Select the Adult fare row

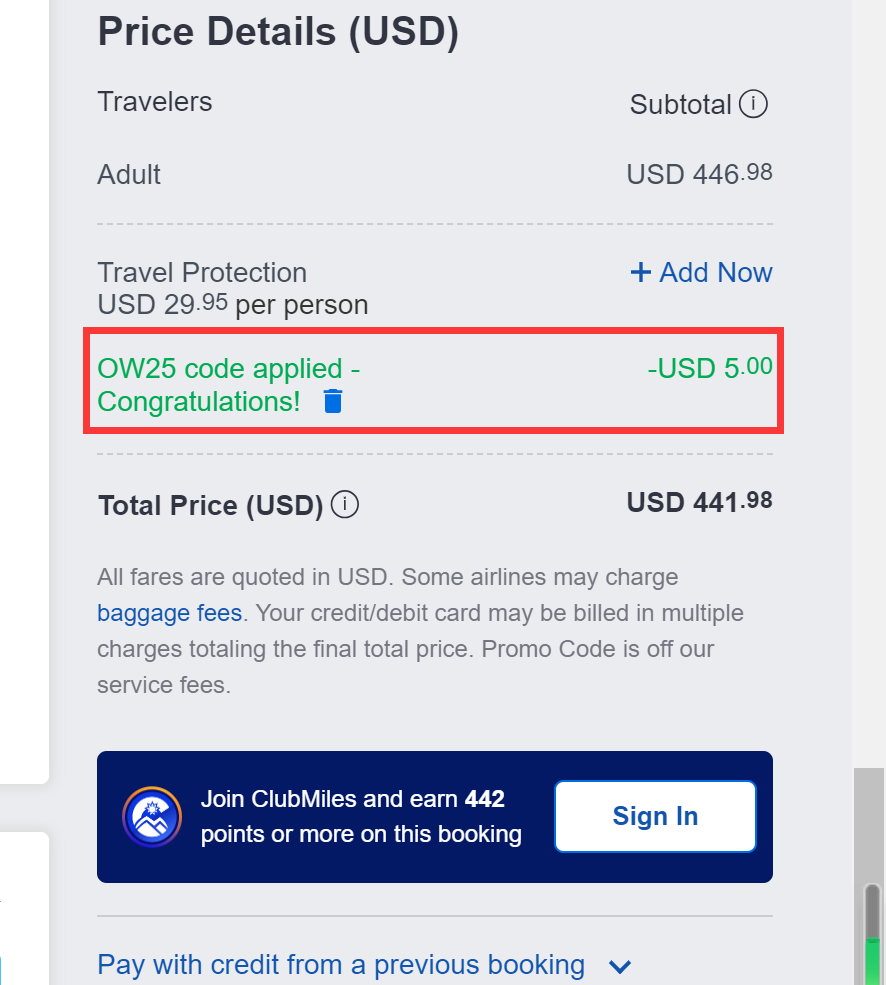129,174
